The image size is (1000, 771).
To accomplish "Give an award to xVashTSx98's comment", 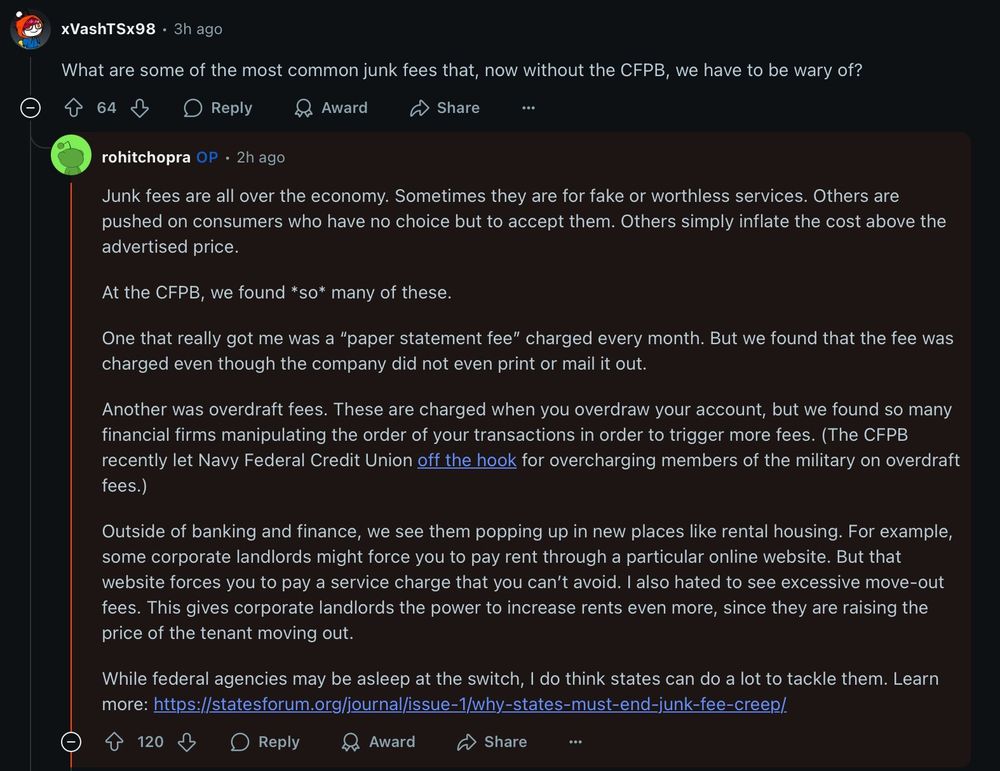I will click(x=331, y=108).
